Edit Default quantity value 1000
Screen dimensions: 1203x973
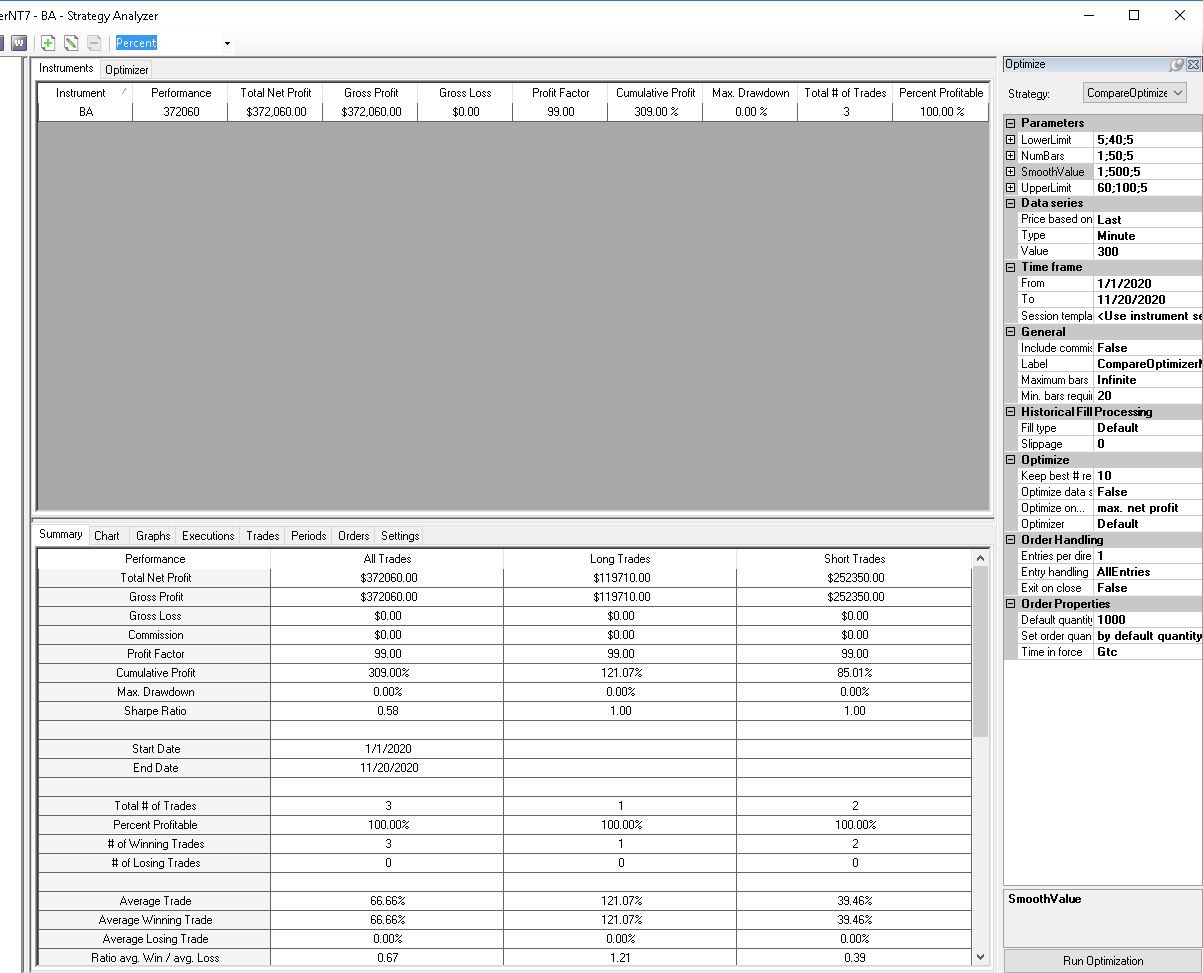click(x=1148, y=620)
